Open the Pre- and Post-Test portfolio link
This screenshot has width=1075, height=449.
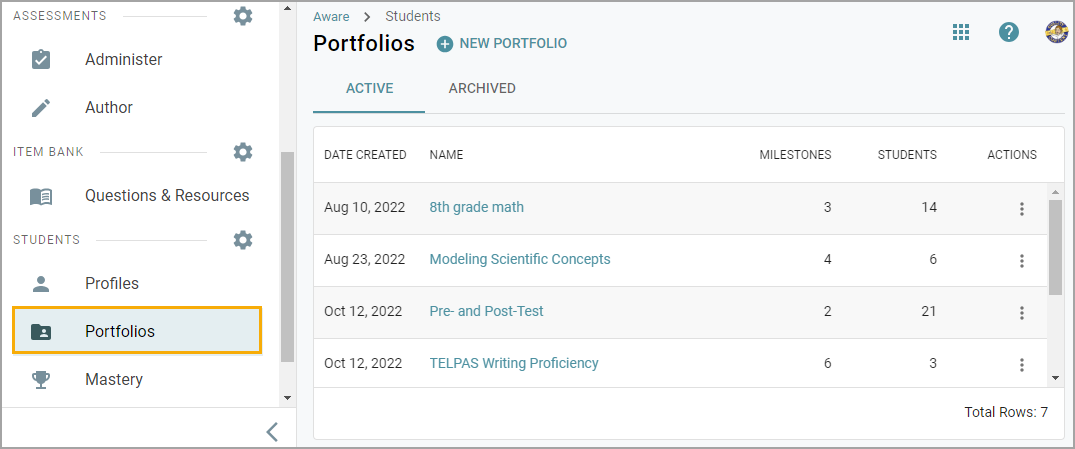(x=486, y=311)
